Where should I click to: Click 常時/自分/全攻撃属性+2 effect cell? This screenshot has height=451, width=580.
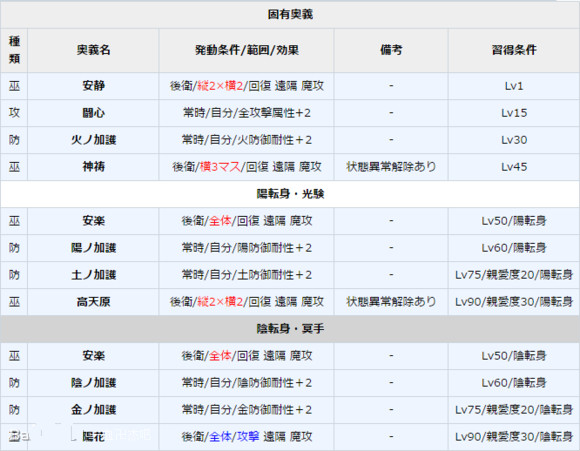[x=247, y=113]
